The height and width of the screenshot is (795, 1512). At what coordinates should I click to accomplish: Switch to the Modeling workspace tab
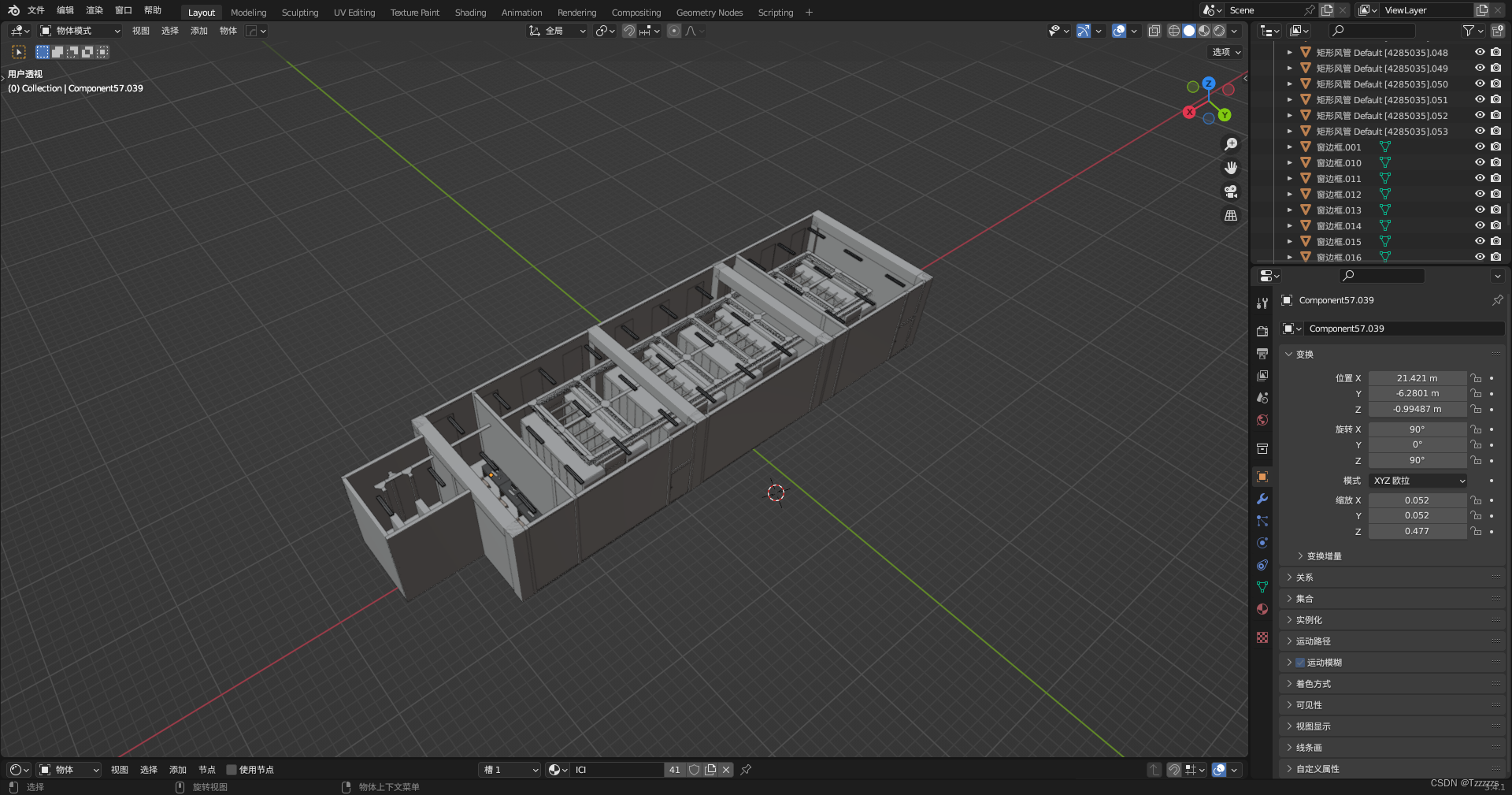pos(248,12)
